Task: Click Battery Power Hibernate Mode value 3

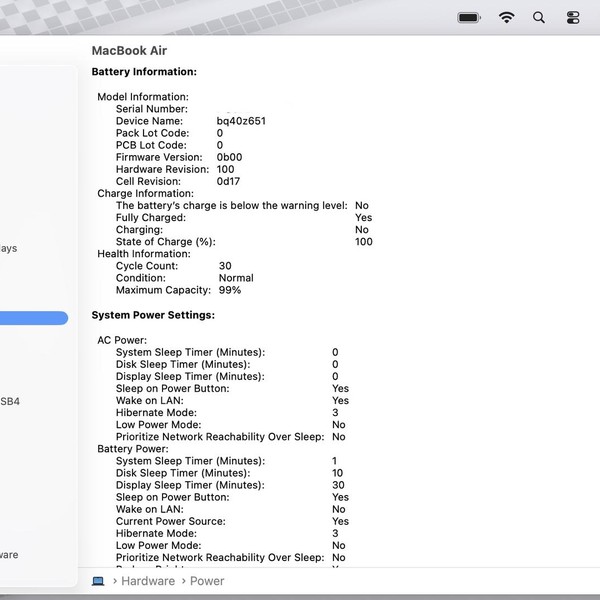Action: point(335,533)
